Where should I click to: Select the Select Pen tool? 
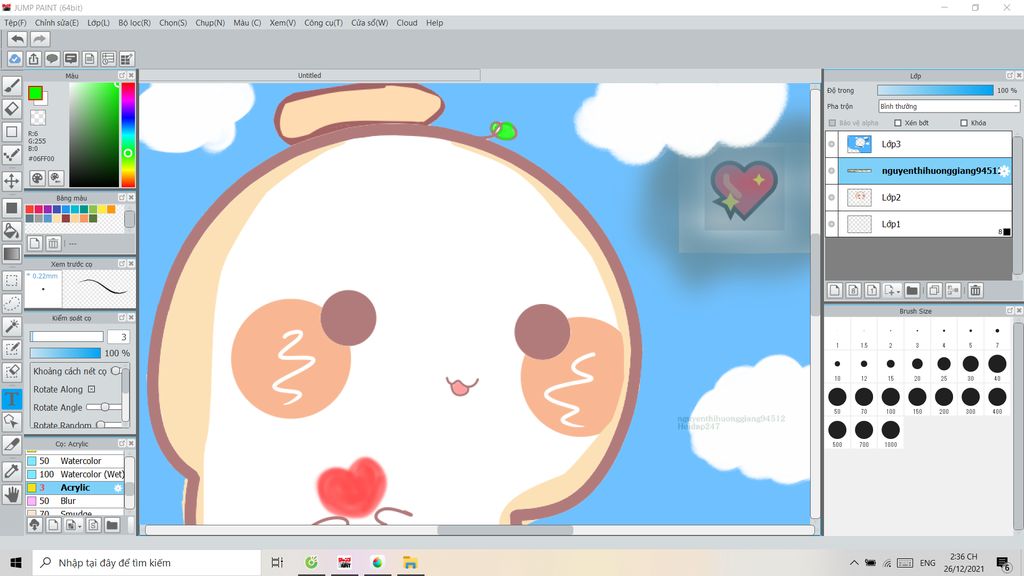(x=12, y=349)
